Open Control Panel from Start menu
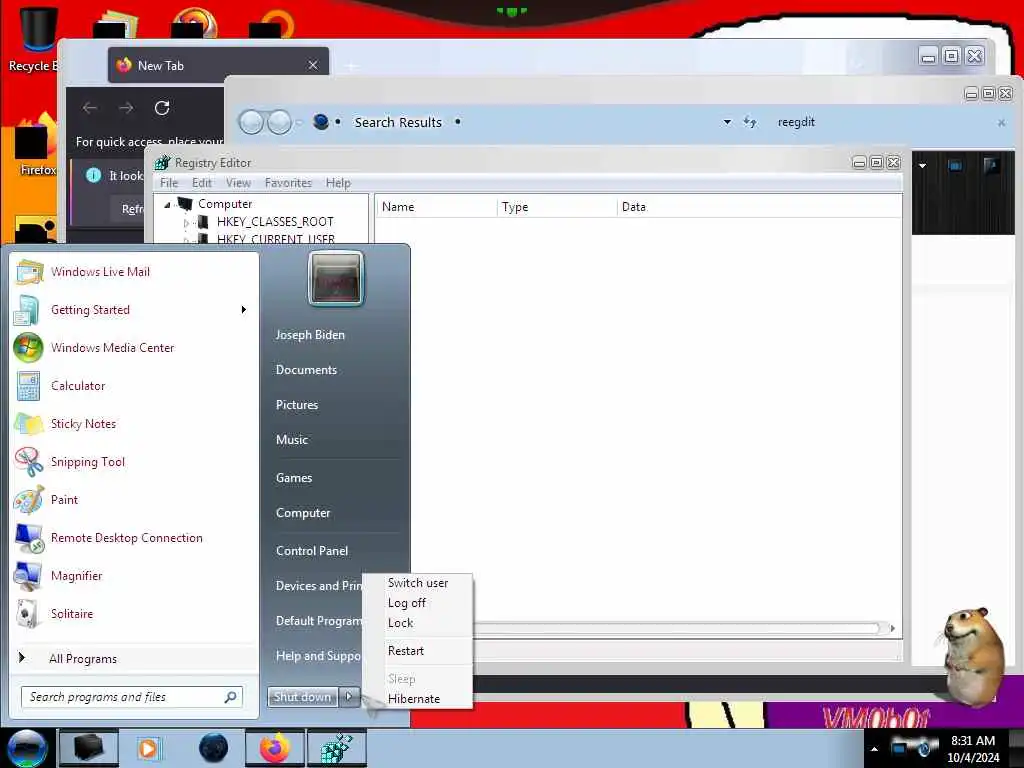1024x768 pixels. coord(312,551)
